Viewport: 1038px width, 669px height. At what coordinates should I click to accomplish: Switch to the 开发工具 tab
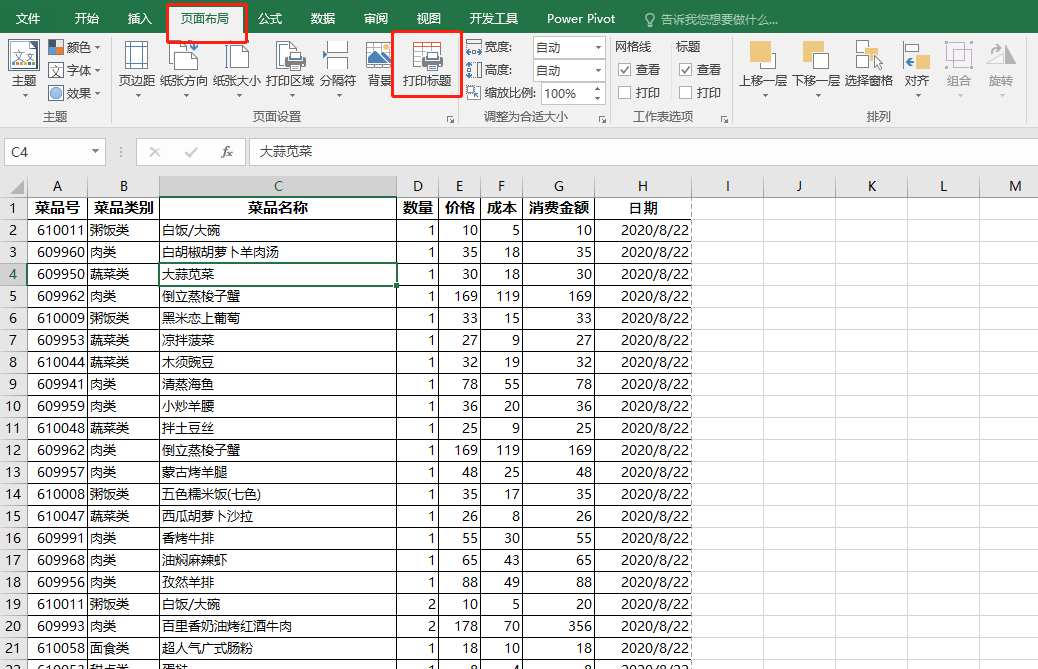coord(494,19)
